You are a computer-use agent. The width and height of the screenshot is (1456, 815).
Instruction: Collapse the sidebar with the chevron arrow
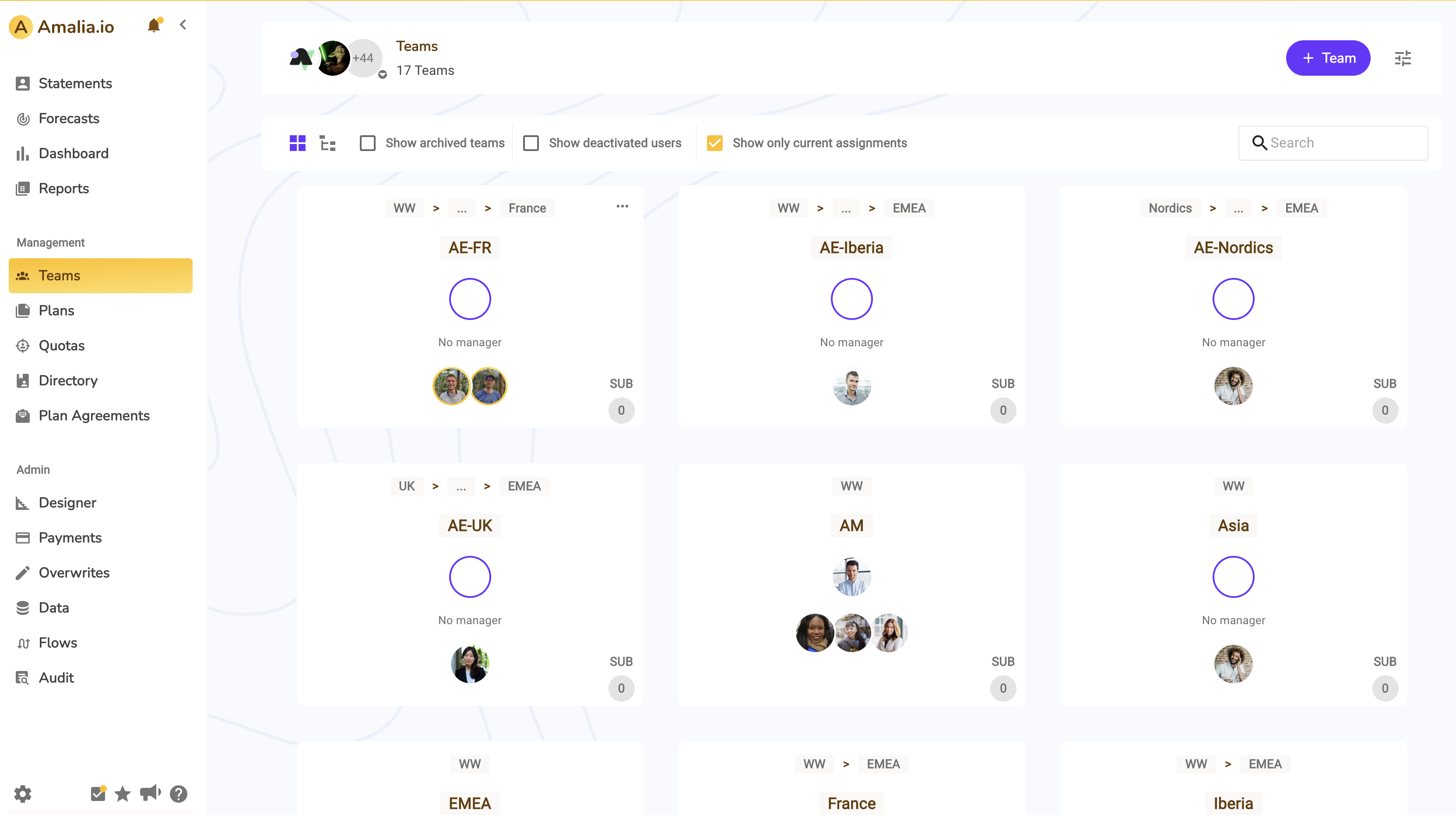point(183,25)
